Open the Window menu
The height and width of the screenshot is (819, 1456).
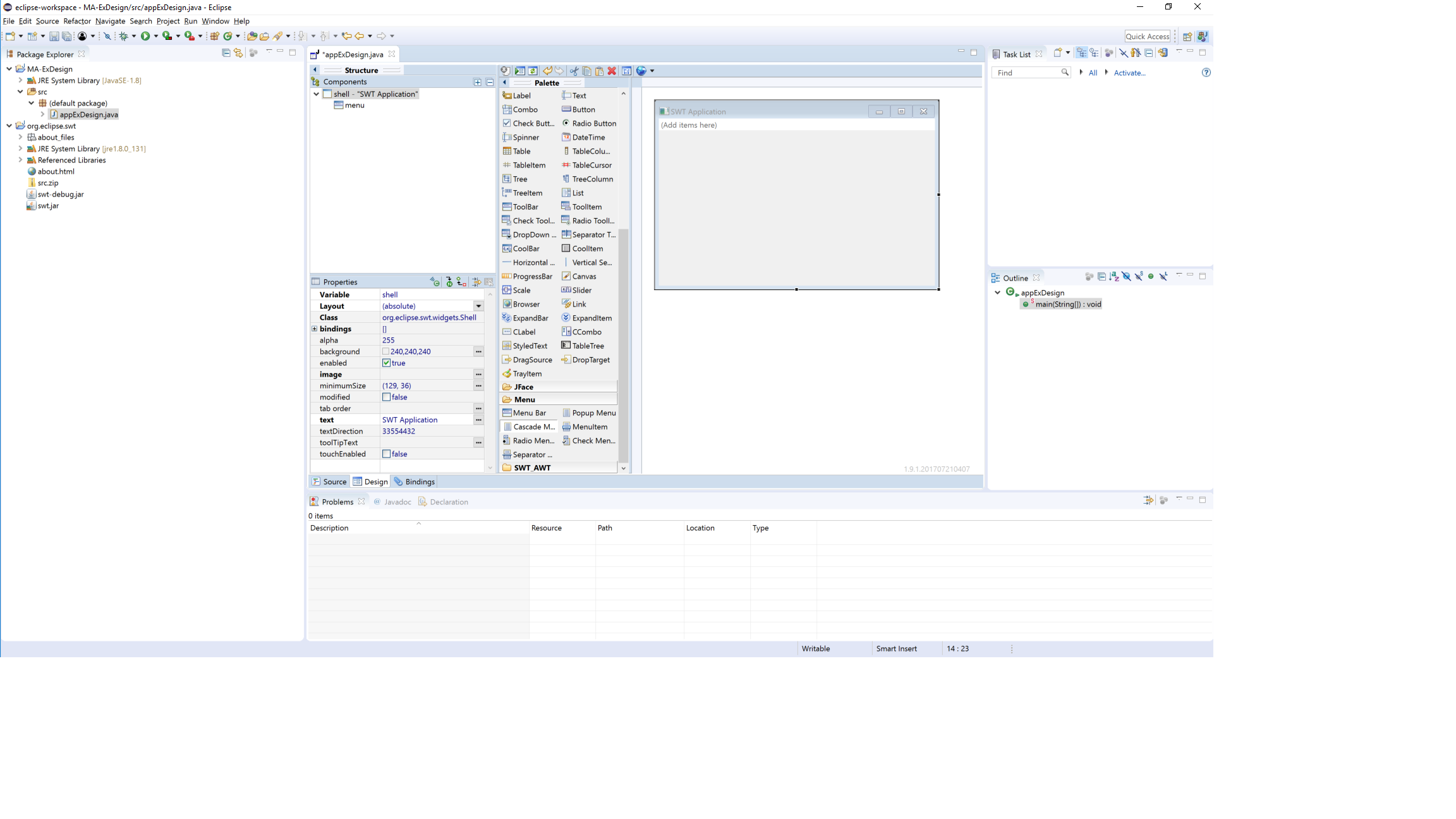tap(215, 21)
